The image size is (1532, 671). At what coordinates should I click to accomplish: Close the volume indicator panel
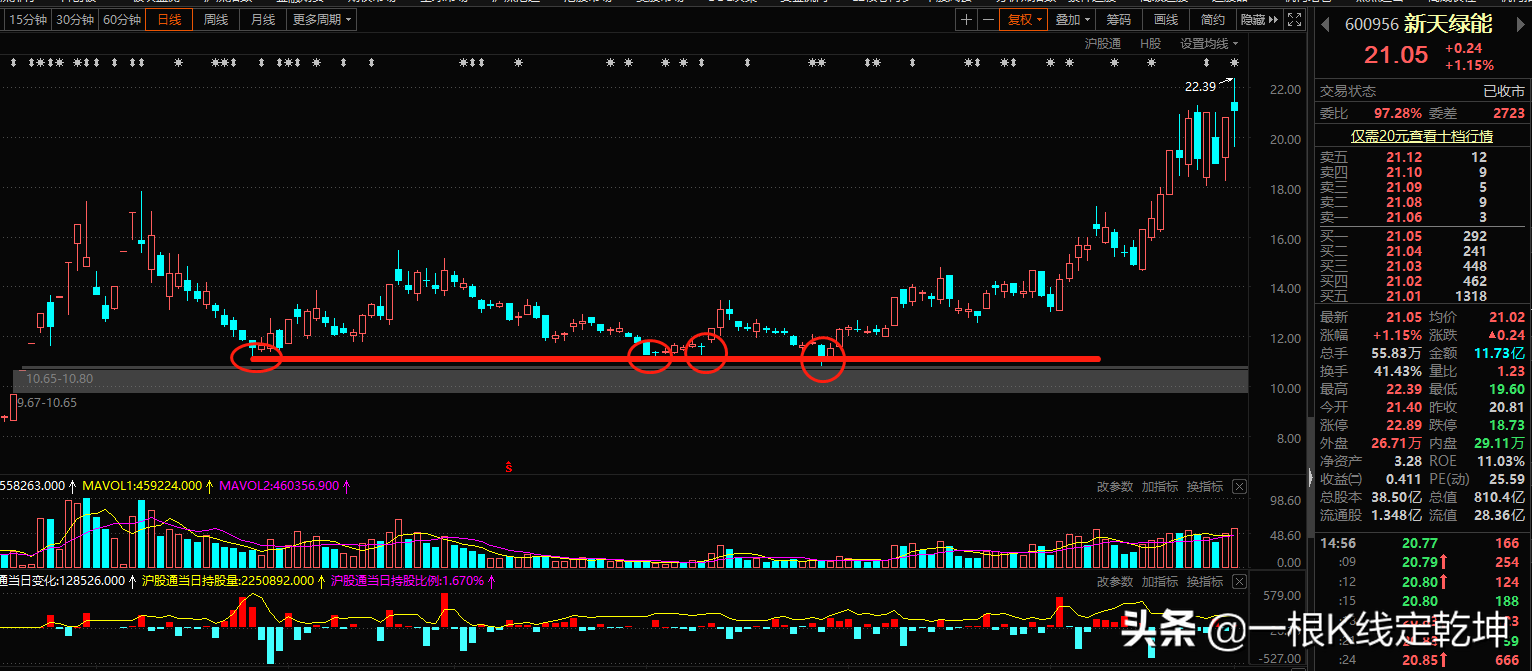[x=1240, y=487]
